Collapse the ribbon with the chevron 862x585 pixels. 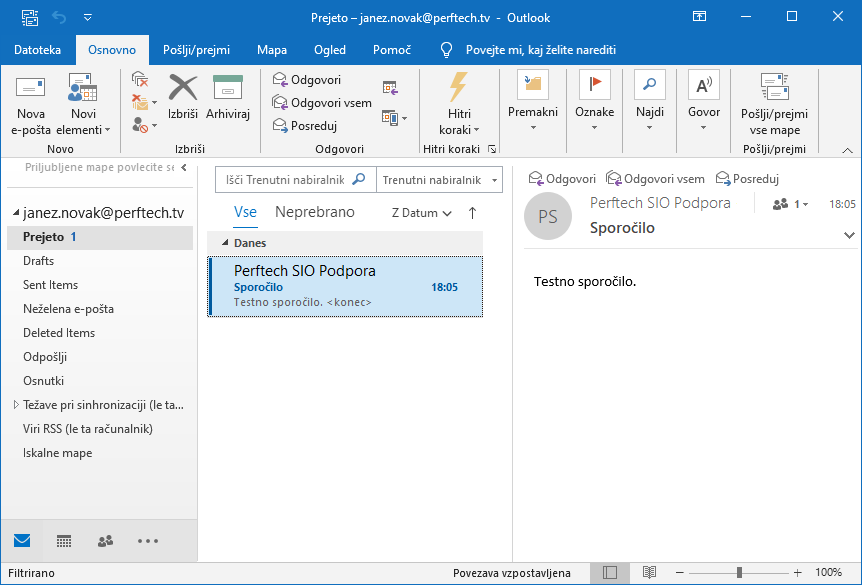pyautogui.click(x=847, y=150)
